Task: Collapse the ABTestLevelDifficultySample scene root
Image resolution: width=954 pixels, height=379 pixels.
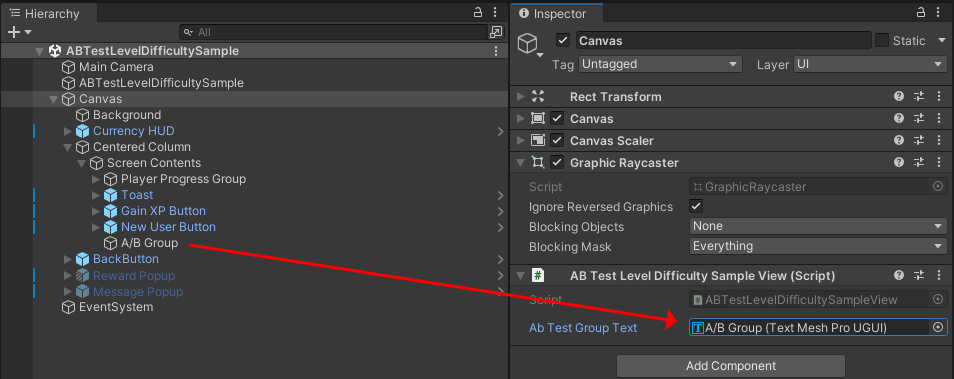Action: [40, 51]
